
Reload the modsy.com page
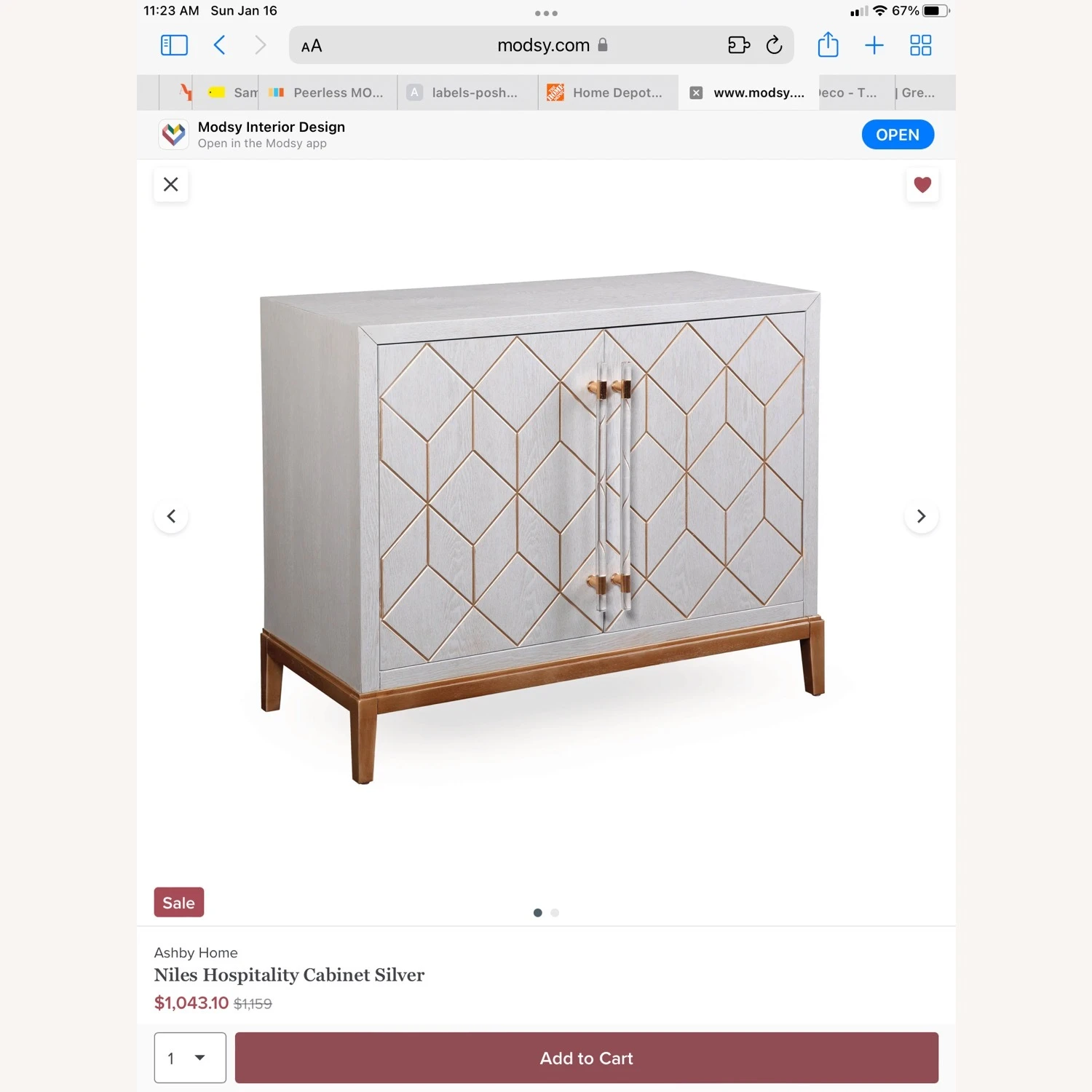click(774, 45)
